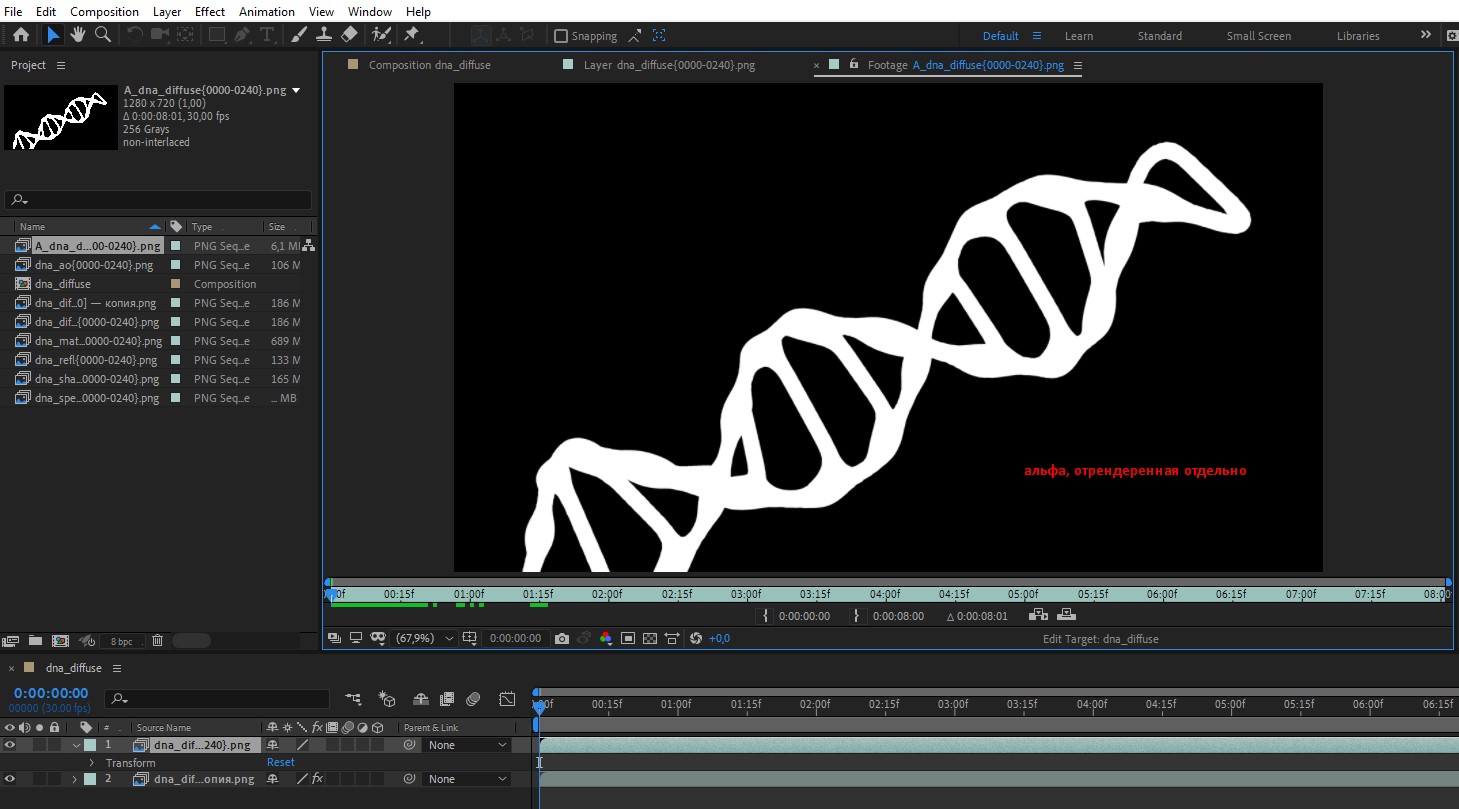Take a snapshot with the camera icon
Viewport: 1459px width, 809px height.
pos(562,638)
